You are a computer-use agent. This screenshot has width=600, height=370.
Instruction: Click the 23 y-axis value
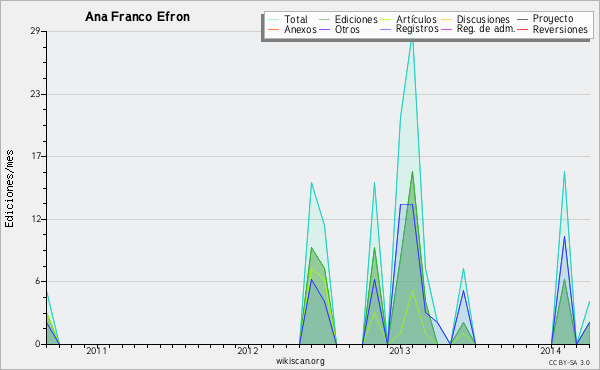35,94
